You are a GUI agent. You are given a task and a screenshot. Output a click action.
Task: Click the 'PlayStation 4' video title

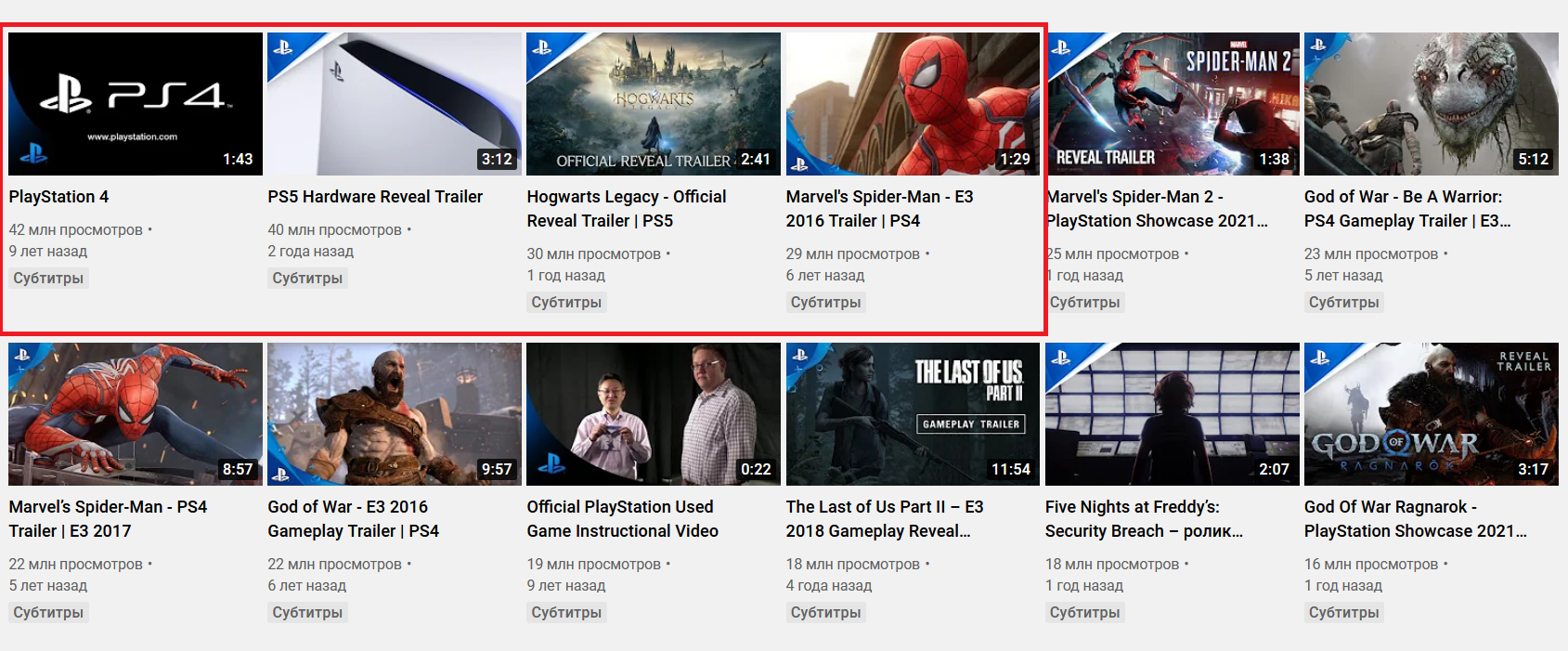tap(58, 197)
